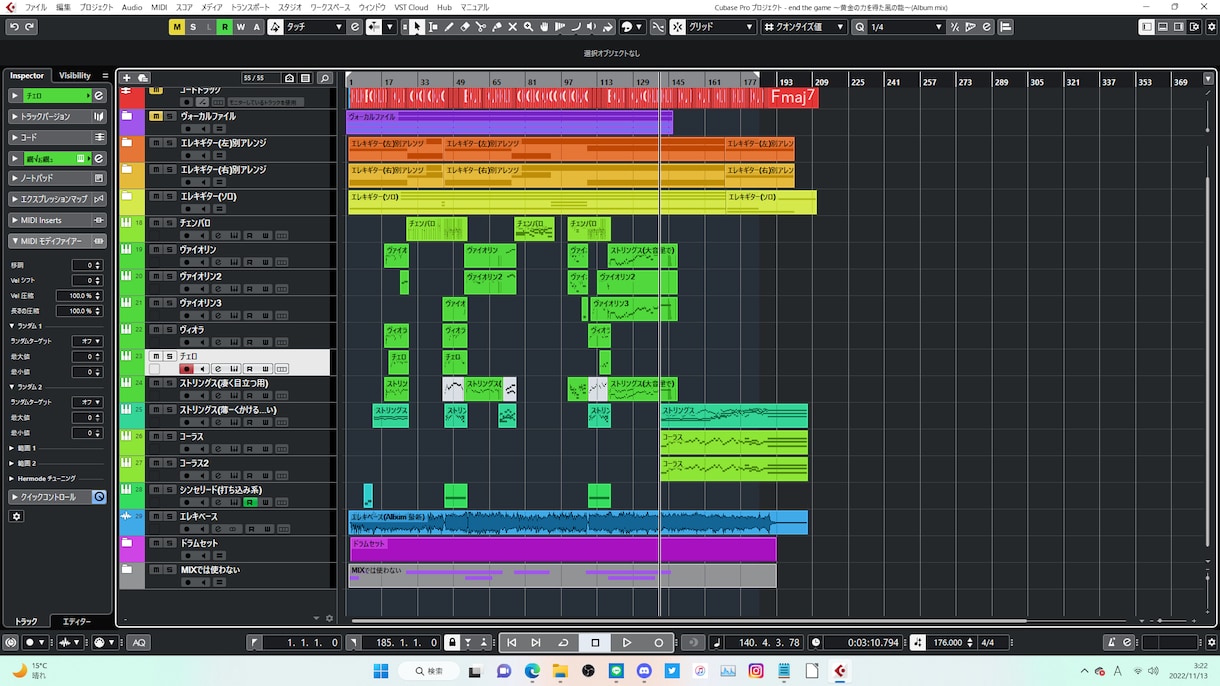Open the グリッド snap type dropdown

click(721, 27)
